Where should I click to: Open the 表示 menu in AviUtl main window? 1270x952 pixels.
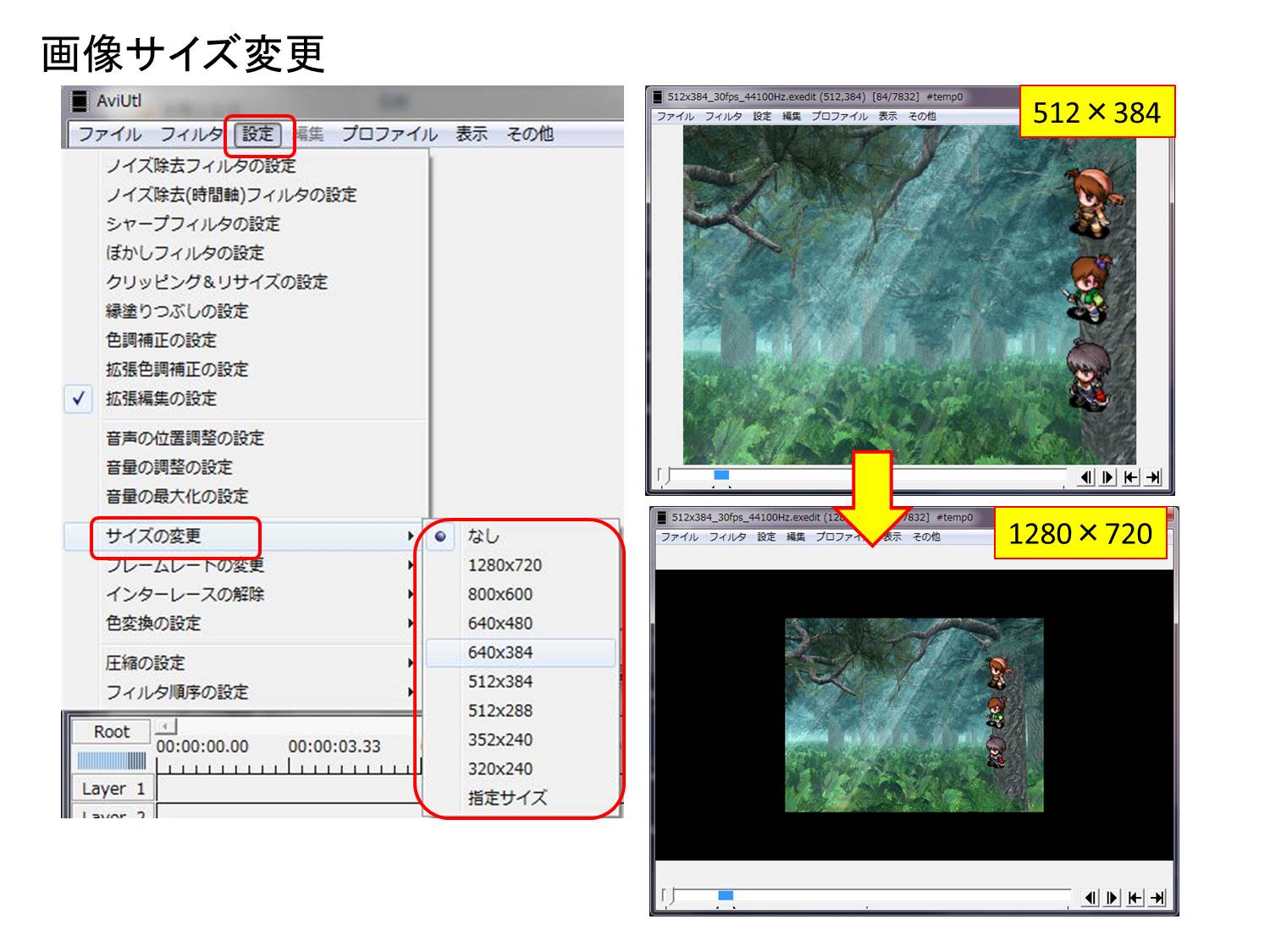point(472,135)
